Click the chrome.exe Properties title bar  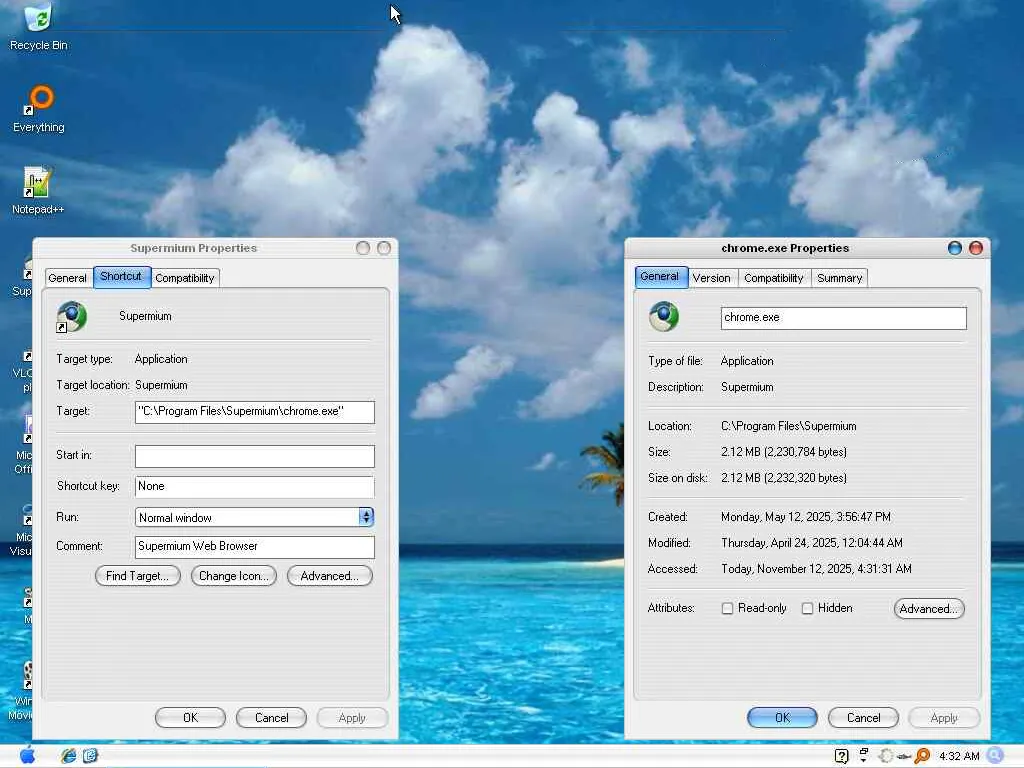click(x=785, y=248)
